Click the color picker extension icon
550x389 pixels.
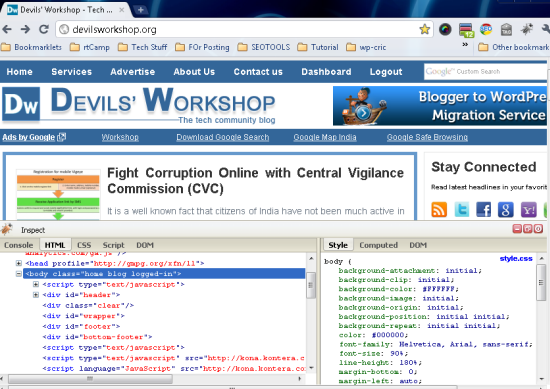445,29
